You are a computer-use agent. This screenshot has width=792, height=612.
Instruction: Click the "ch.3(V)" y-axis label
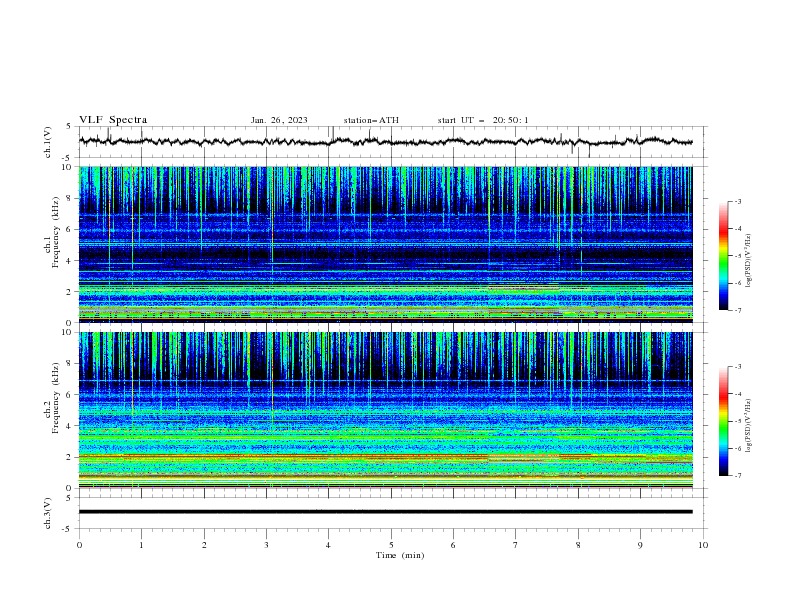pos(48,513)
